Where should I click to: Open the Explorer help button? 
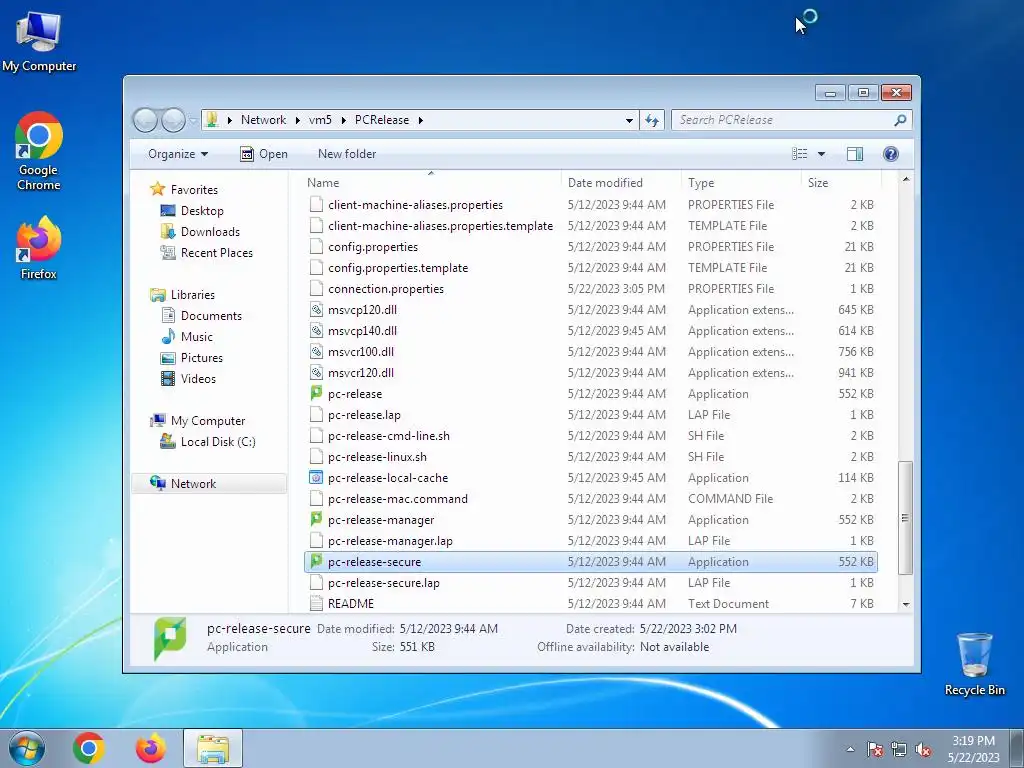pyautogui.click(x=890, y=153)
